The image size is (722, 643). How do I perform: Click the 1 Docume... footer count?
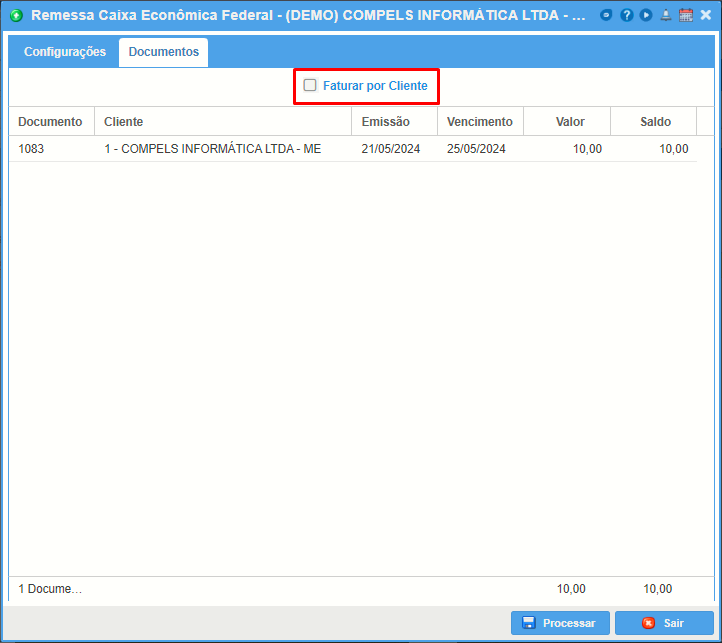[x=50, y=589]
